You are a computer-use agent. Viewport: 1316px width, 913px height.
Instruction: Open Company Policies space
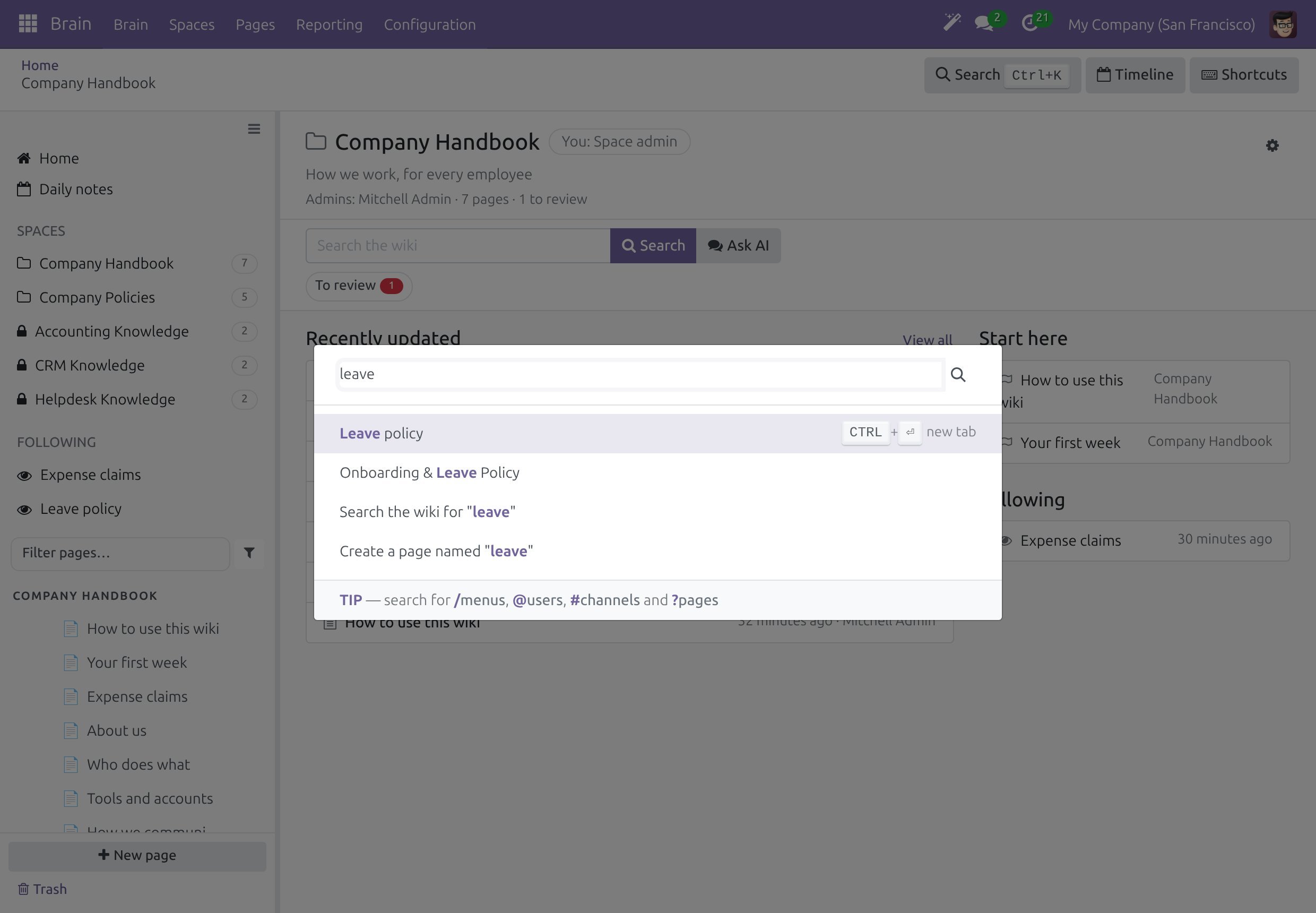tap(137, 297)
